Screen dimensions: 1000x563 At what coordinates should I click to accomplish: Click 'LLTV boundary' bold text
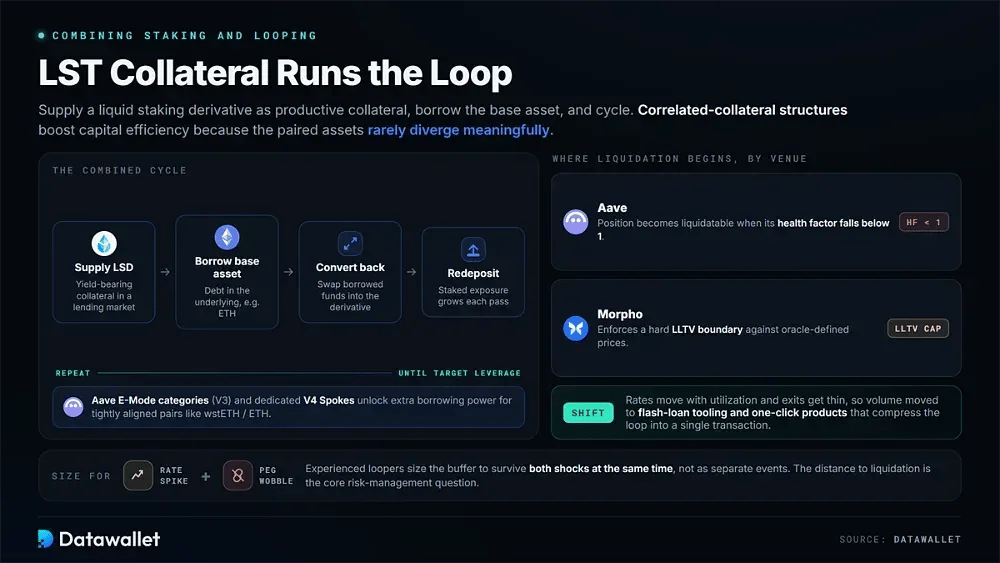click(x=707, y=330)
